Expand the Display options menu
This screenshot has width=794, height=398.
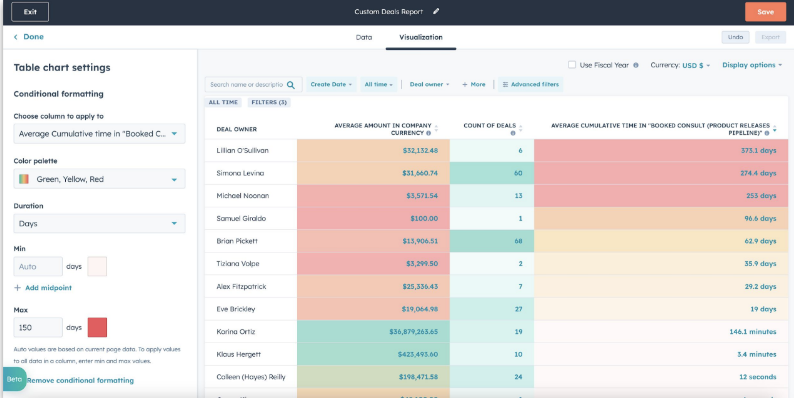[752, 65]
